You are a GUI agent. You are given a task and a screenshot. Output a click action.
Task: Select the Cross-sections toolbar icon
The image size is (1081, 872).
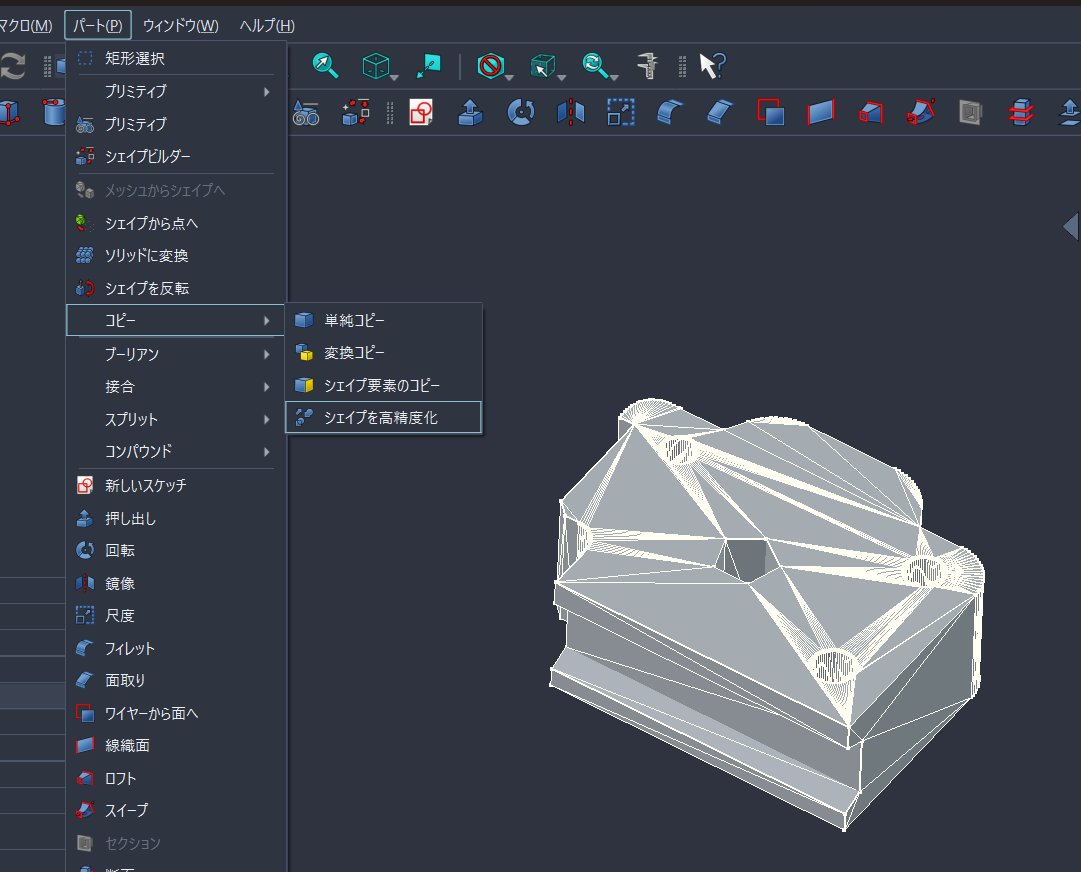[x=1020, y=112]
